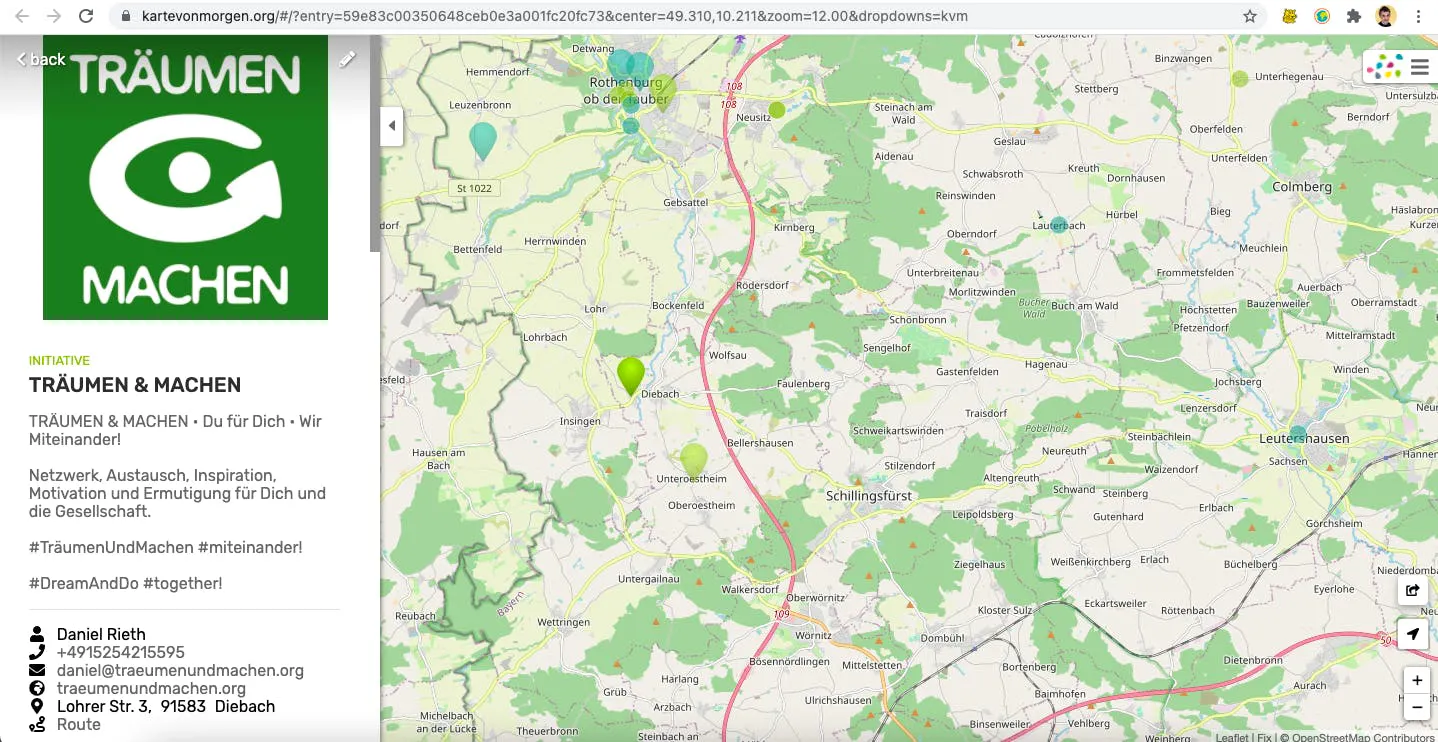Select the light green pin at Unteroestheim
This screenshot has height=742, width=1438.
tap(693, 461)
